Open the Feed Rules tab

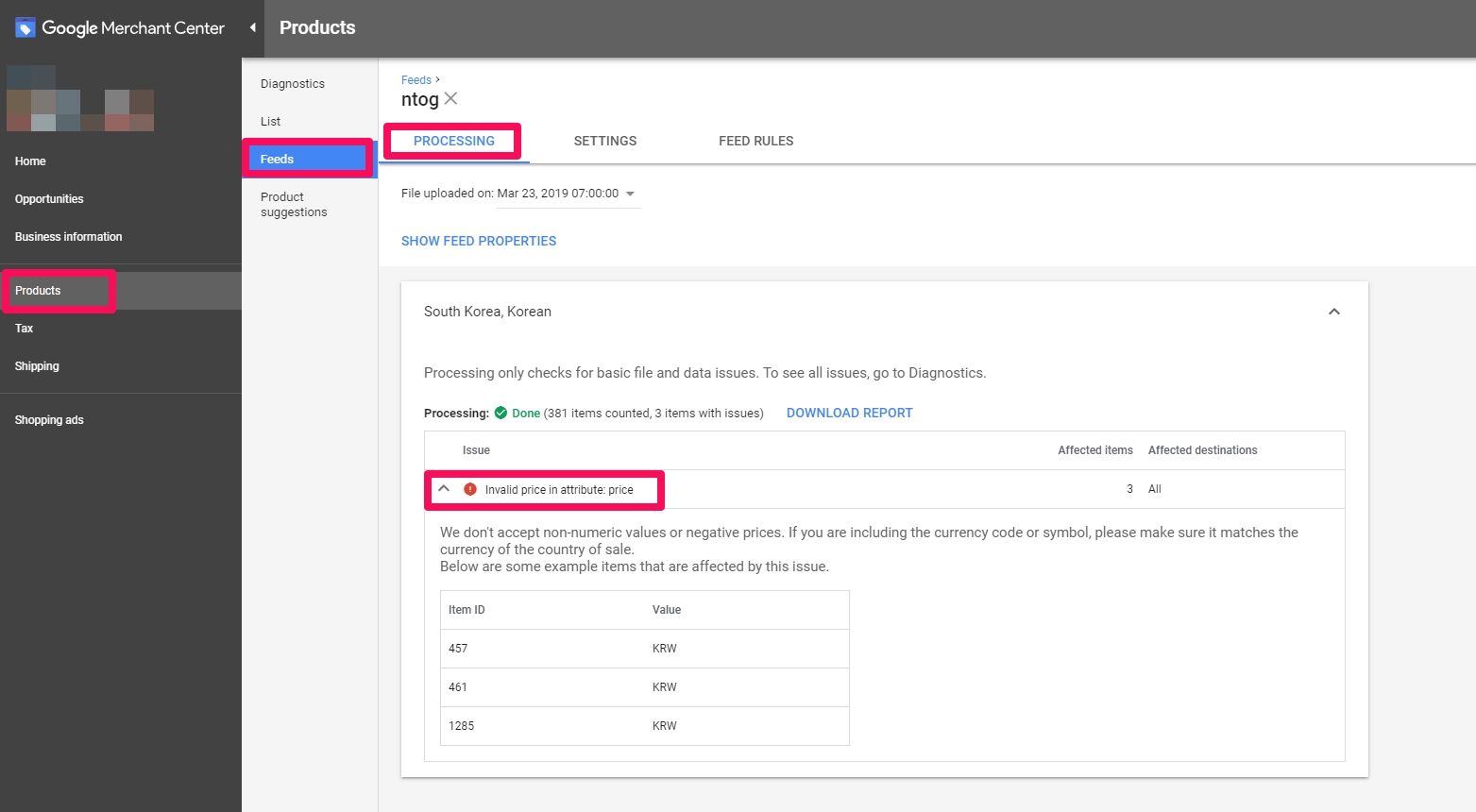click(x=755, y=141)
